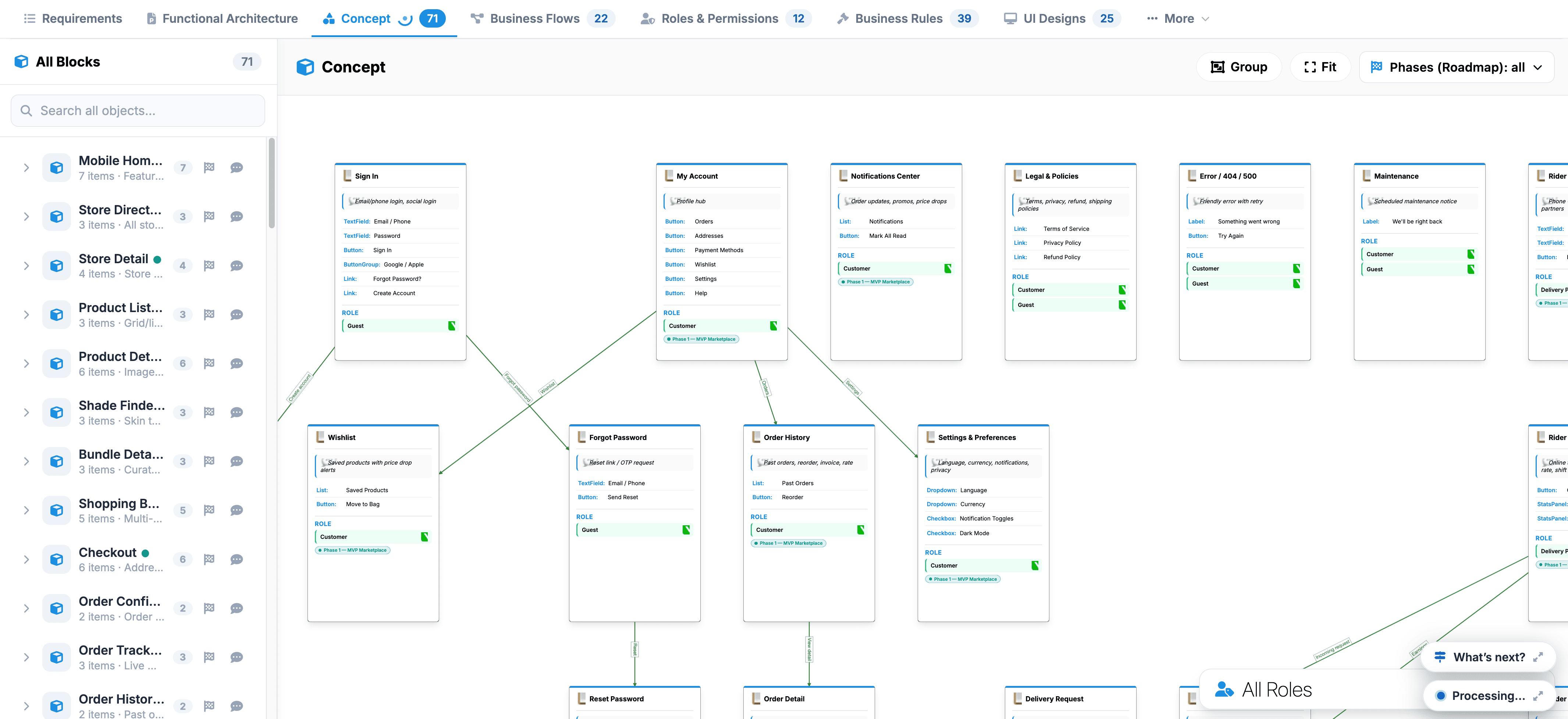Click Phase 1 tag on Notifications Center card
This screenshot has width=1568, height=719.
(875, 282)
